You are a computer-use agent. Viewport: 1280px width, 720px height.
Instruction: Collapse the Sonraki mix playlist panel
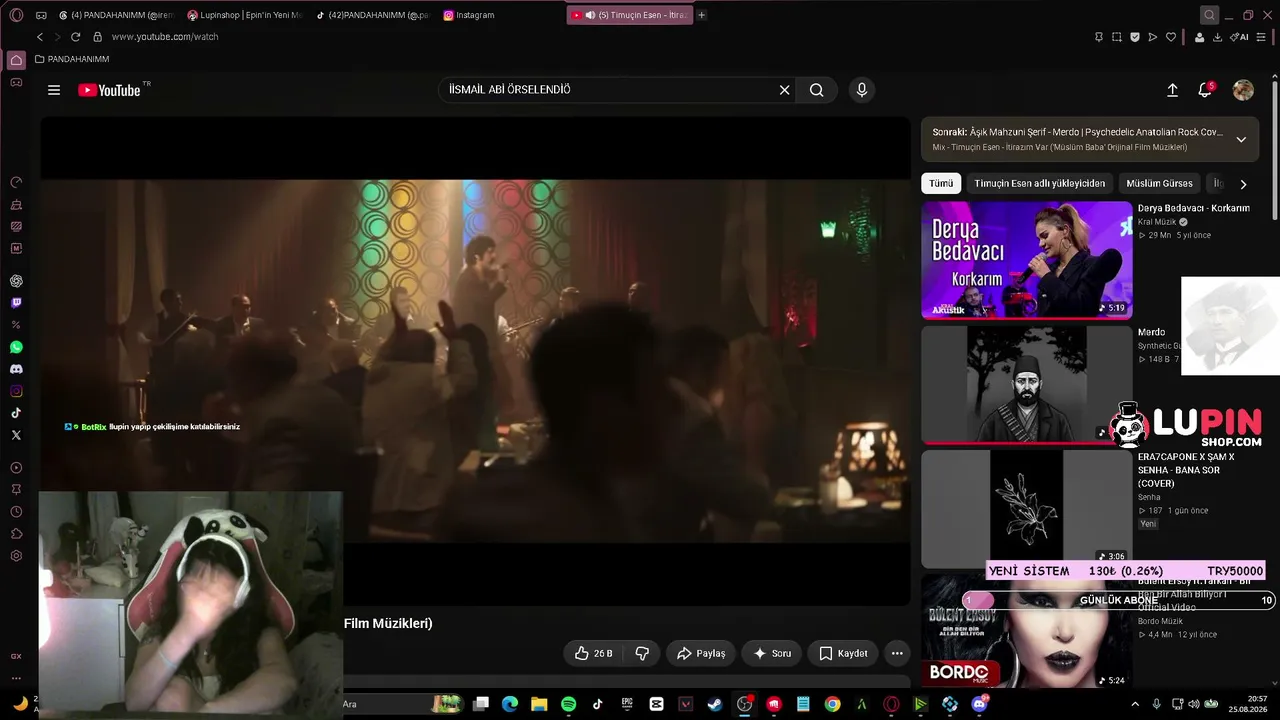1241,139
